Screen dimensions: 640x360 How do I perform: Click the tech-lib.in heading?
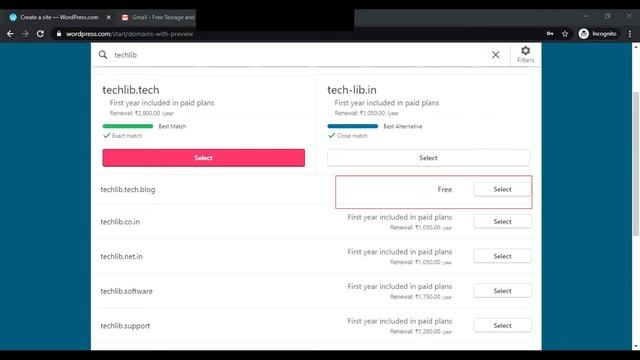coord(352,90)
